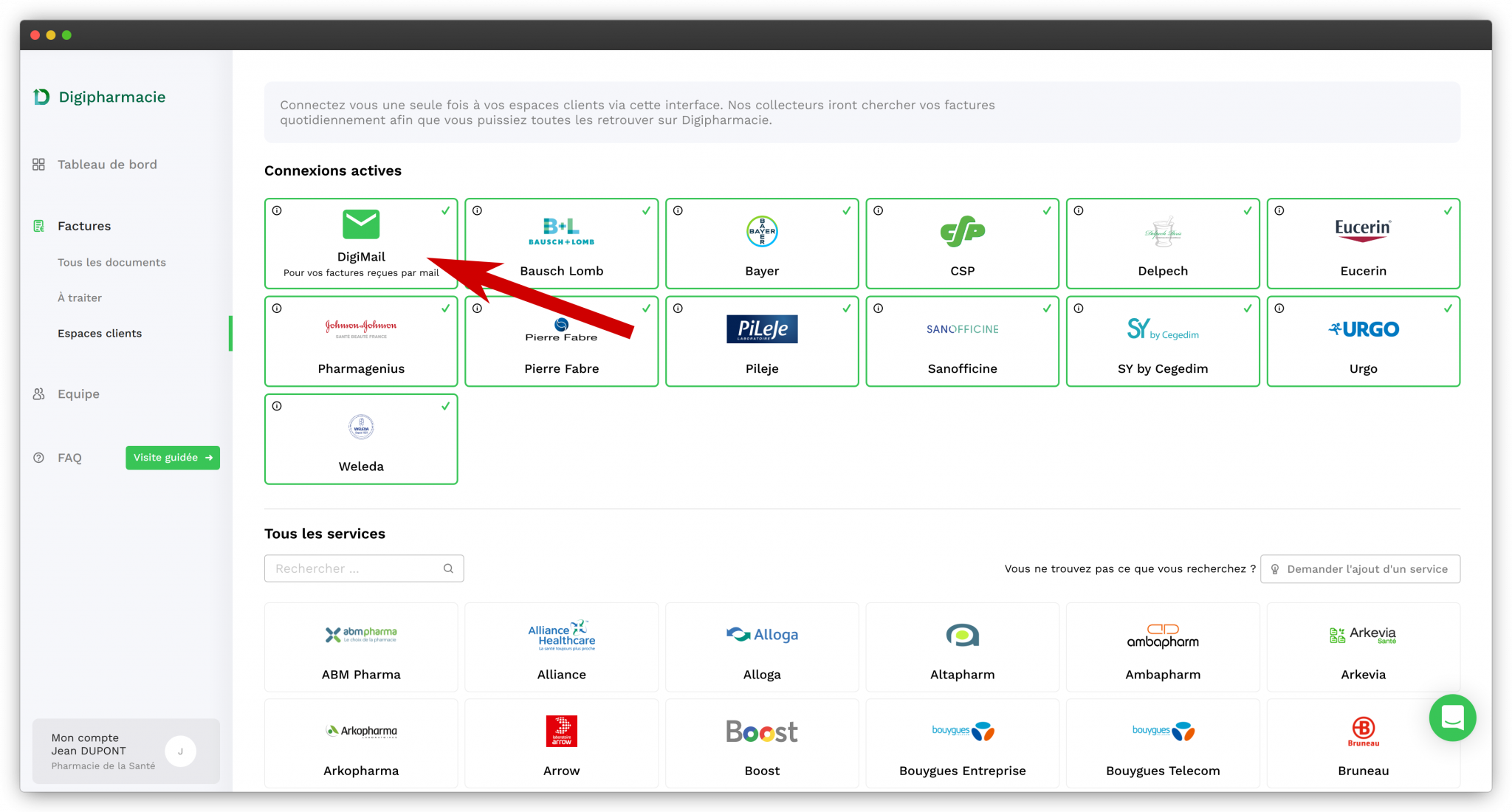Screen dimensions: 1512x812
Task: Launch the Visite guidée tour
Action: point(172,458)
